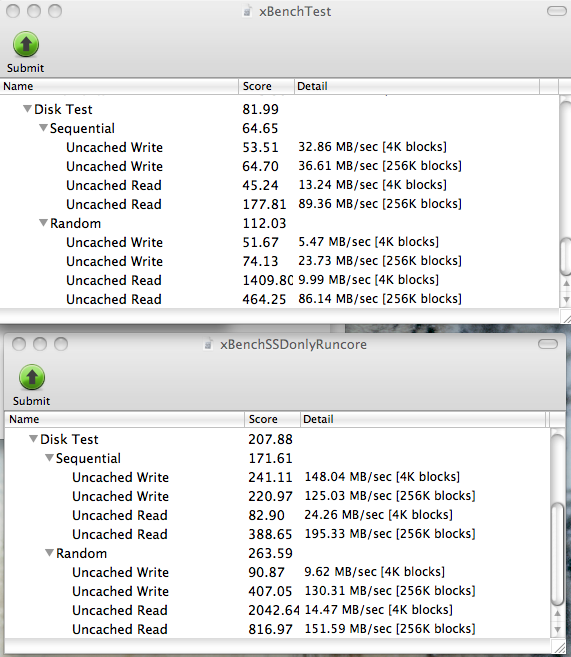Screen dimensions: 571x657
Task: Select Uncached Write row scoring 74.13
Action: (279, 261)
